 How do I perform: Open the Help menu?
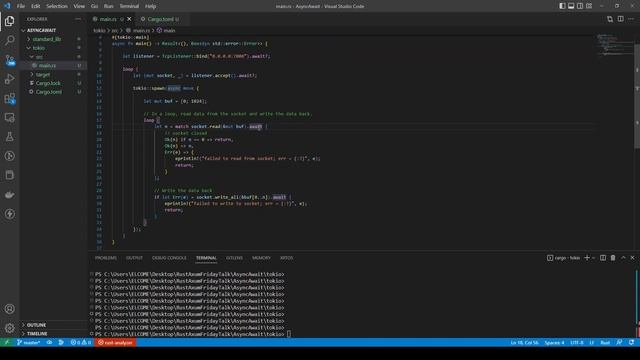pyautogui.click(x=151, y=6)
